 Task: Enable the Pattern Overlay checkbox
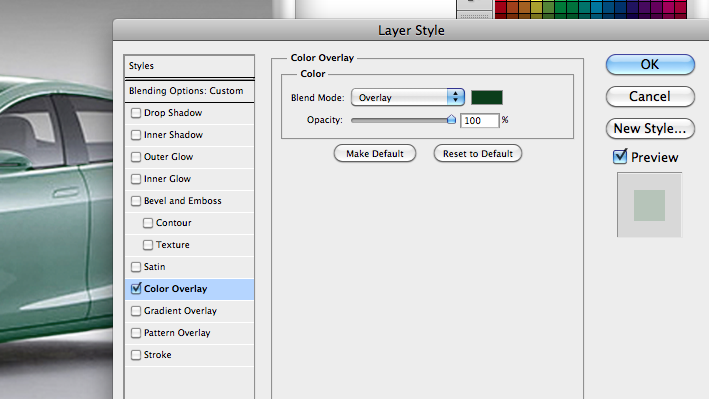tap(136, 333)
